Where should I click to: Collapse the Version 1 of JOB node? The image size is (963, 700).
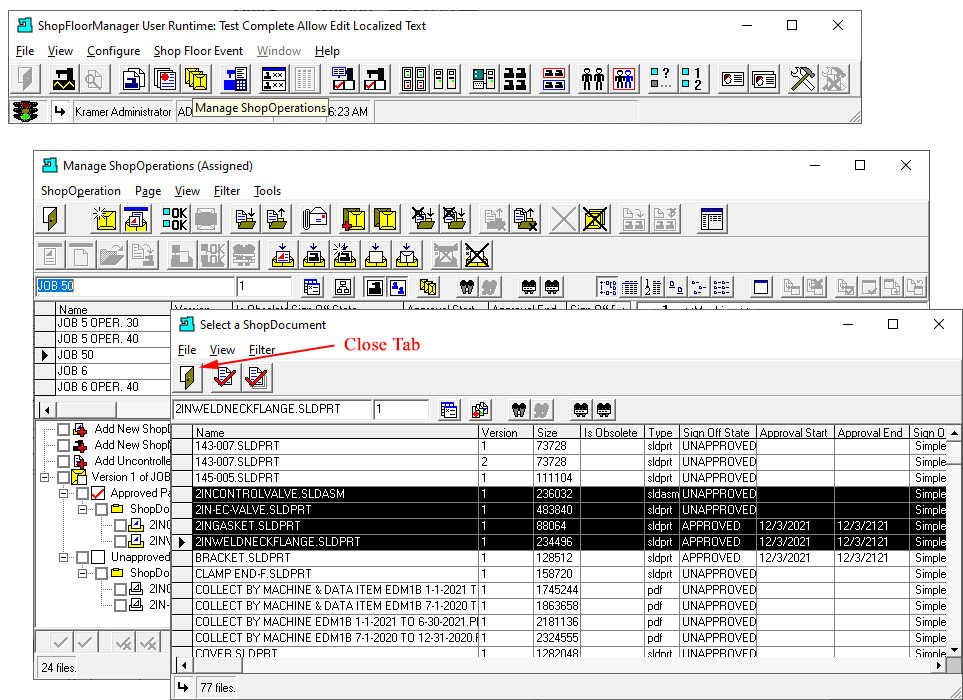(44, 477)
